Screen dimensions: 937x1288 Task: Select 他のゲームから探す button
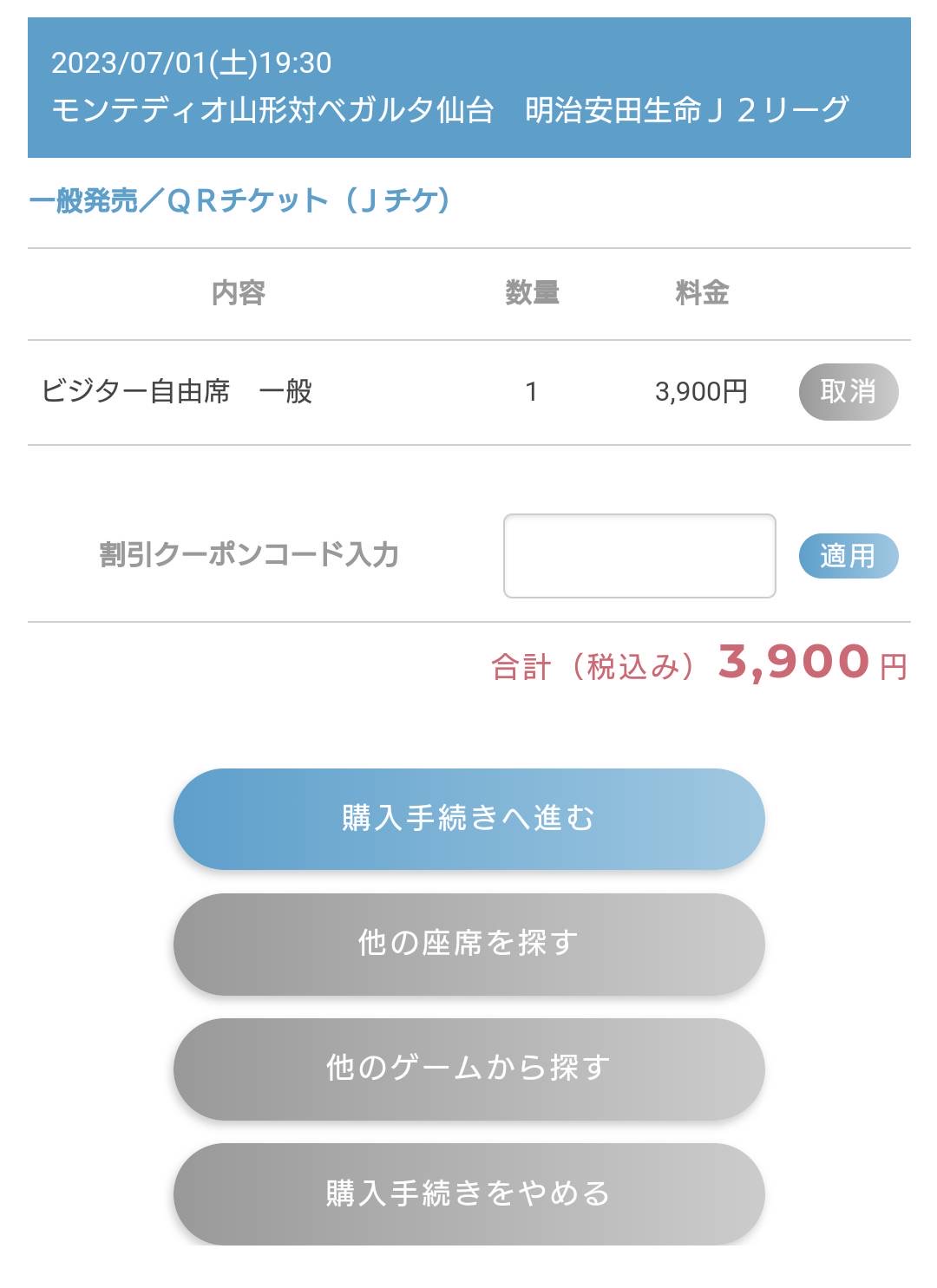(468, 1069)
